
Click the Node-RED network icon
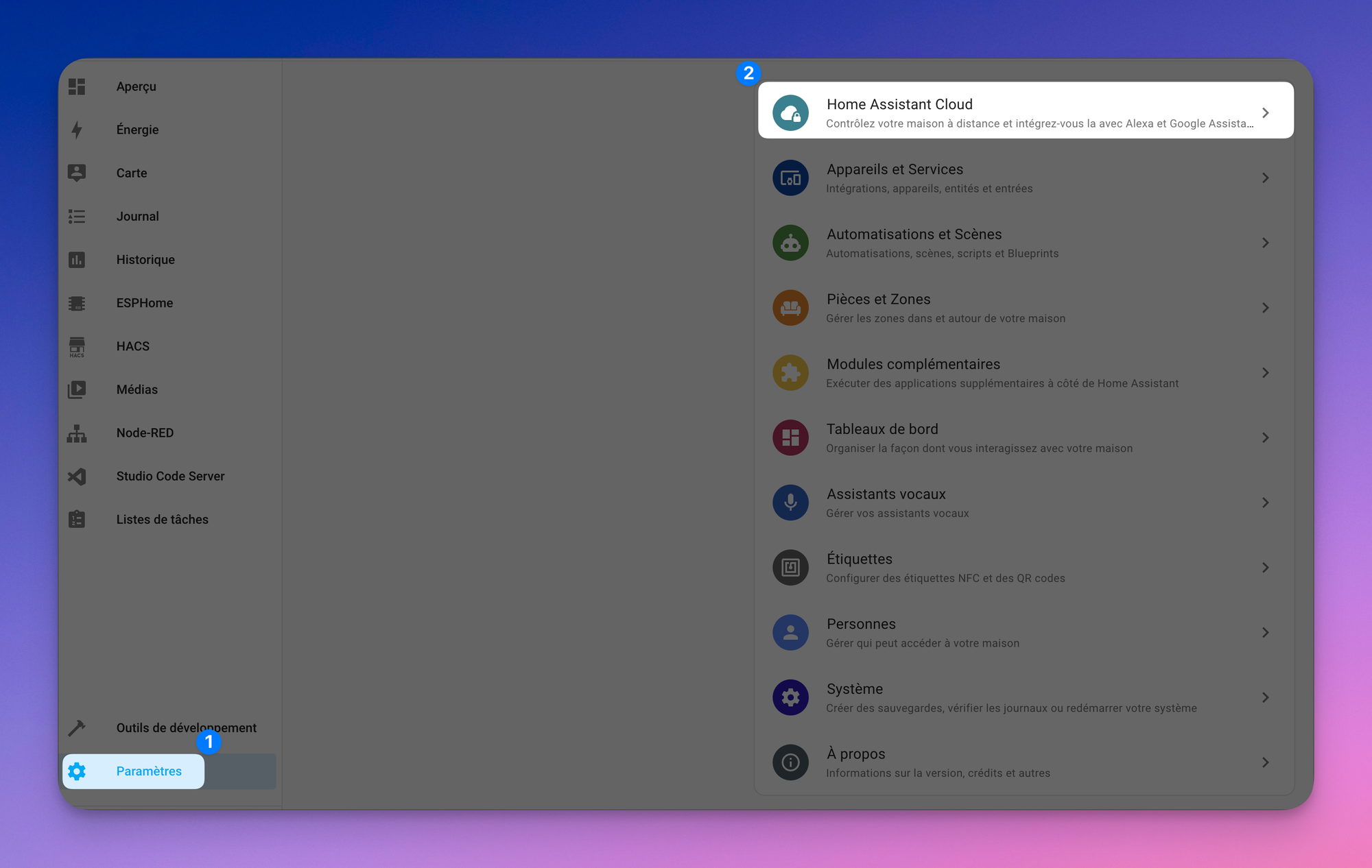(x=77, y=433)
